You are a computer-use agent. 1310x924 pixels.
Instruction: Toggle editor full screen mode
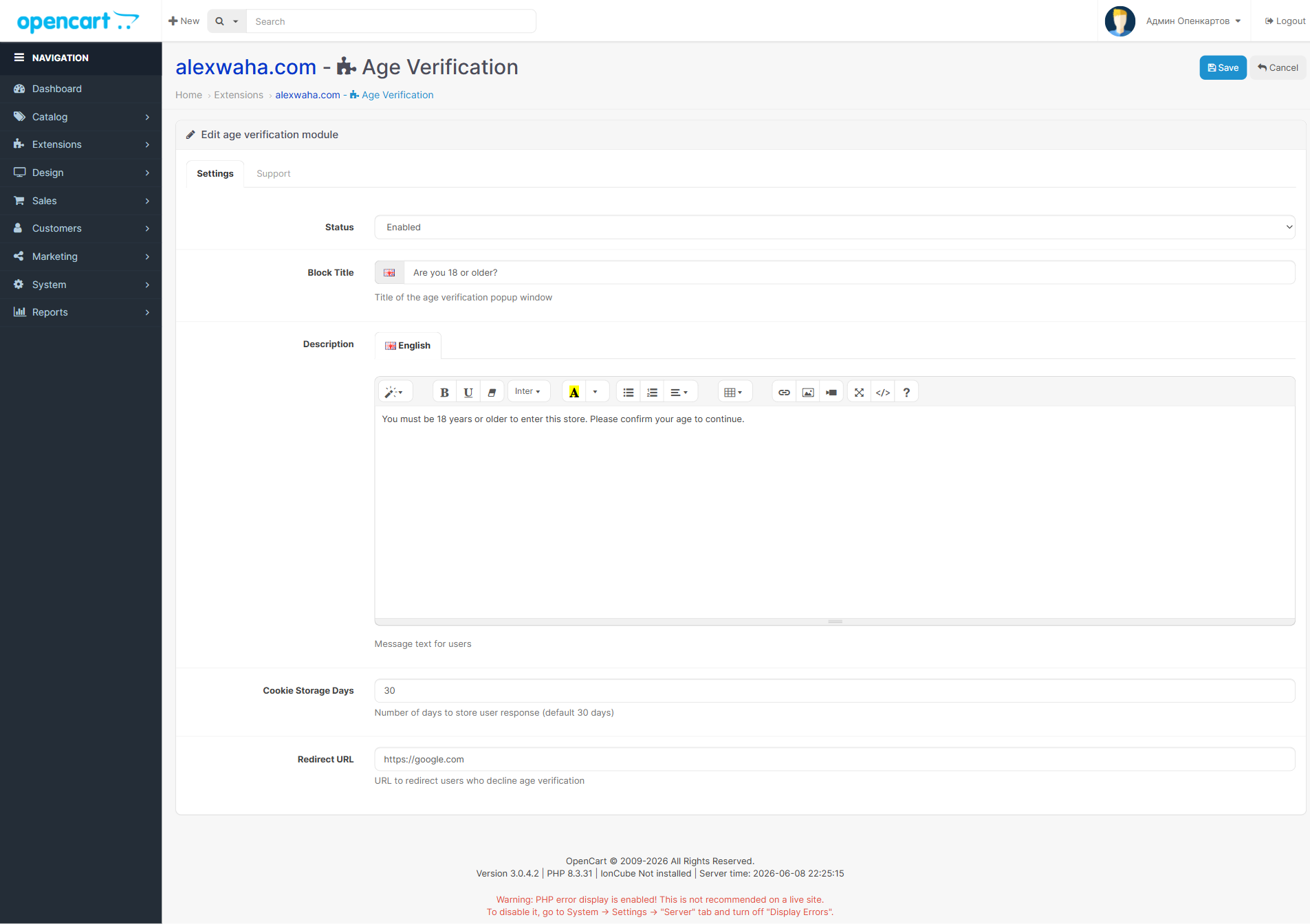pos(859,392)
